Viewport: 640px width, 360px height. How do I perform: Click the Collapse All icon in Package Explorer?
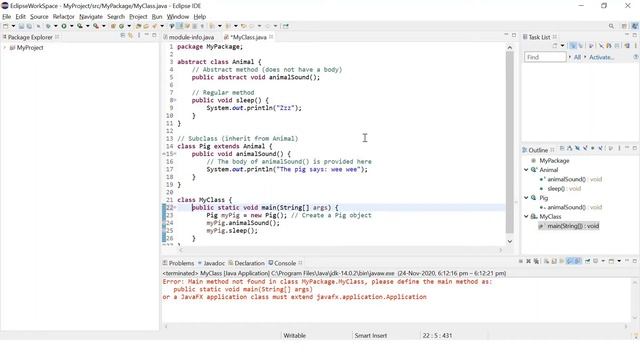(122, 36)
